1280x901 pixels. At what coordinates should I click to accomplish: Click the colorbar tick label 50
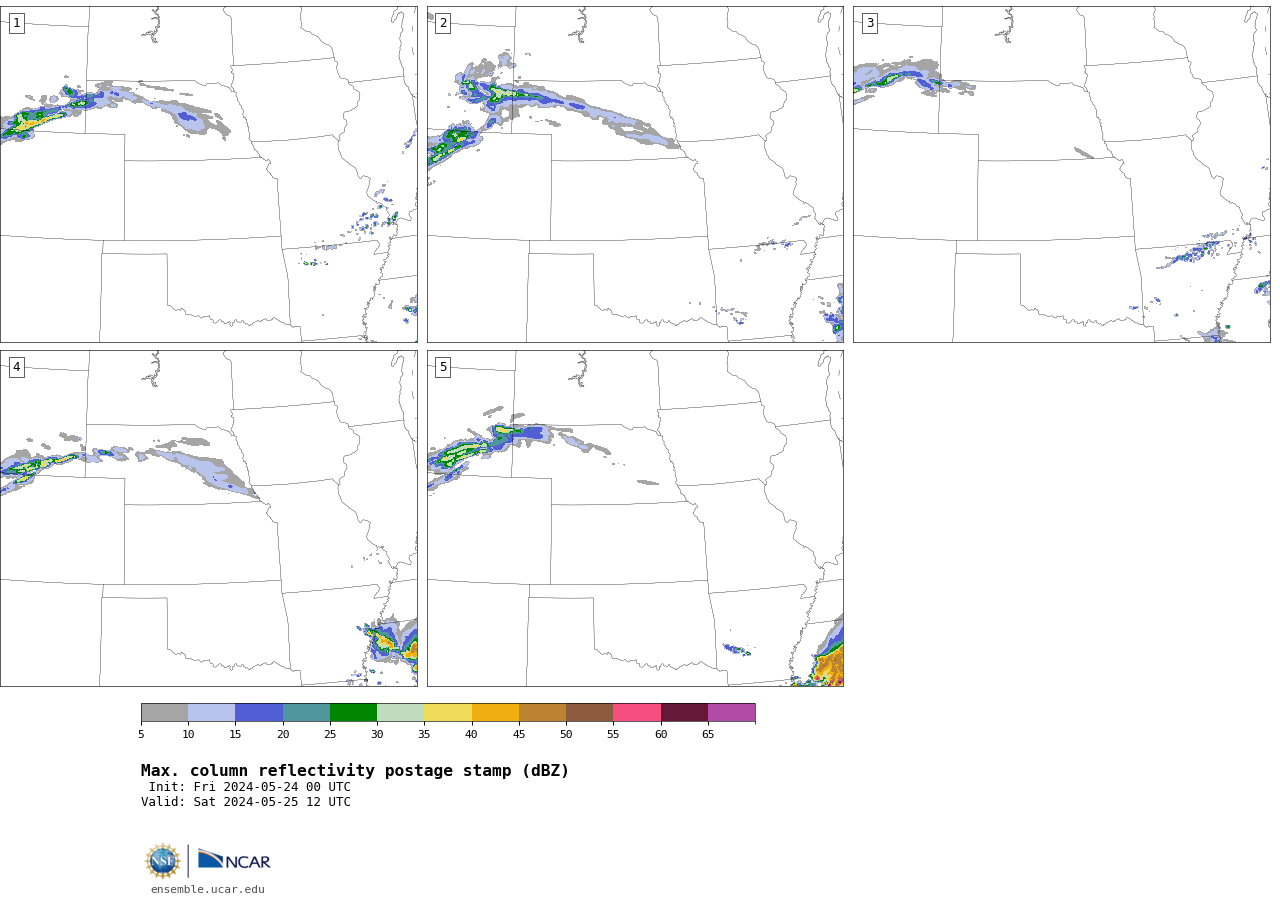point(566,735)
